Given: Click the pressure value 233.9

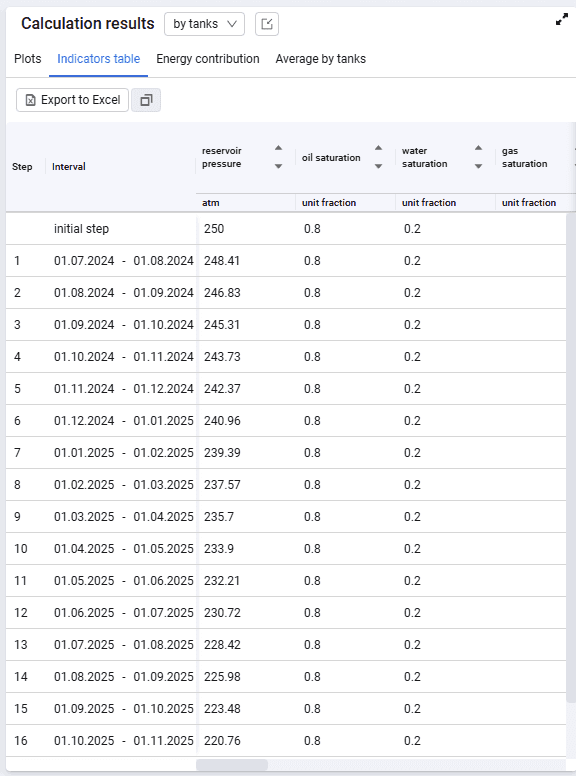Looking at the screenshot, I should (219, 549).
